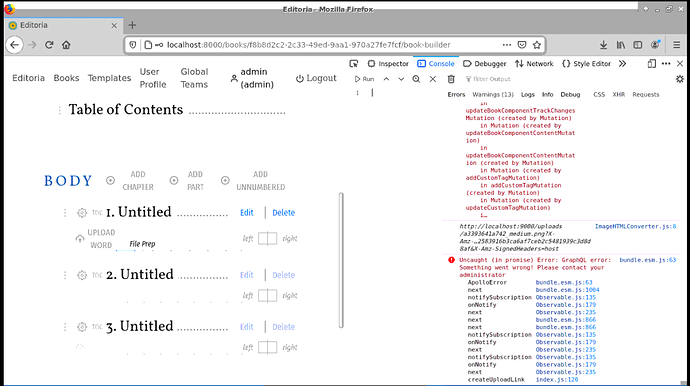Clear console output with trash icon
Screen dimensions: 690x386
451,79
